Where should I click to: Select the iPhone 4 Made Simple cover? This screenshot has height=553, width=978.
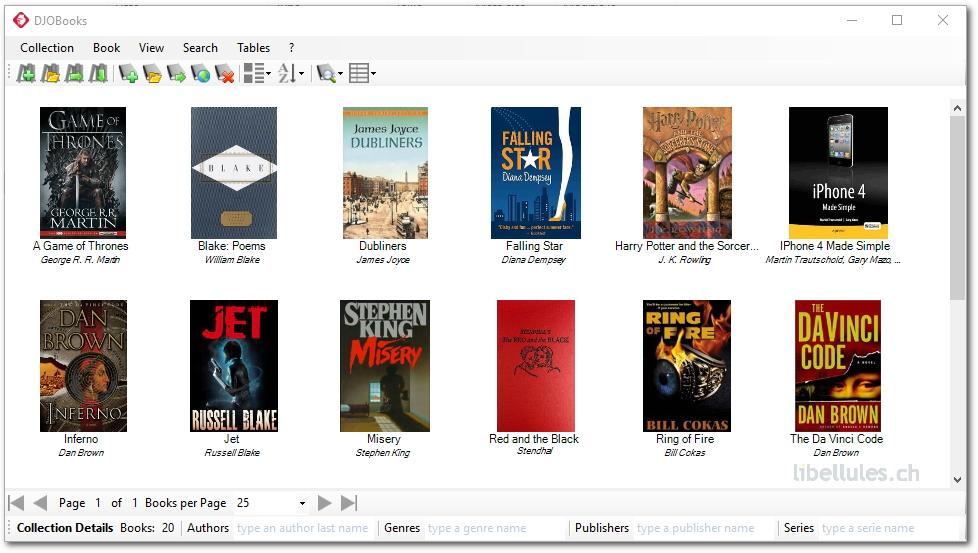click(x=838, y=173)
